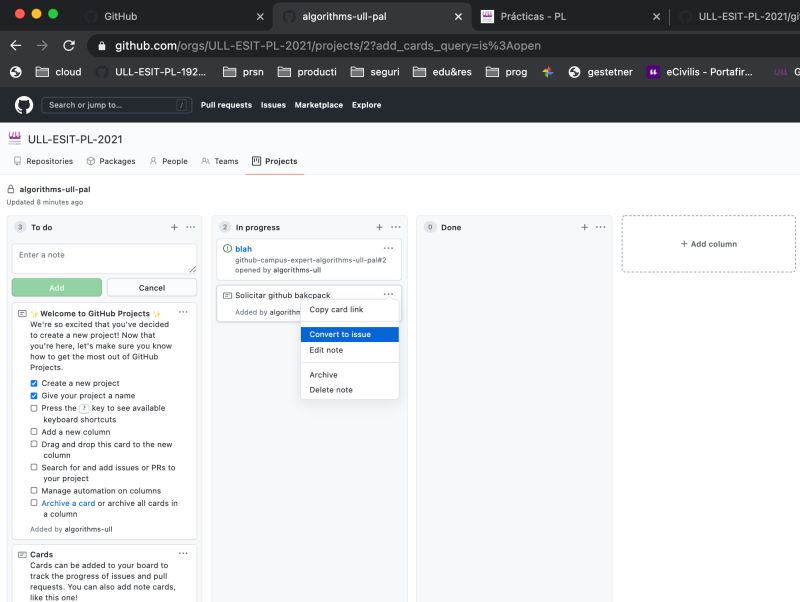Open the Welcome card options menu
Image resolution: width=800 pixels, height=602 pixels.
[x=183, y=311]
